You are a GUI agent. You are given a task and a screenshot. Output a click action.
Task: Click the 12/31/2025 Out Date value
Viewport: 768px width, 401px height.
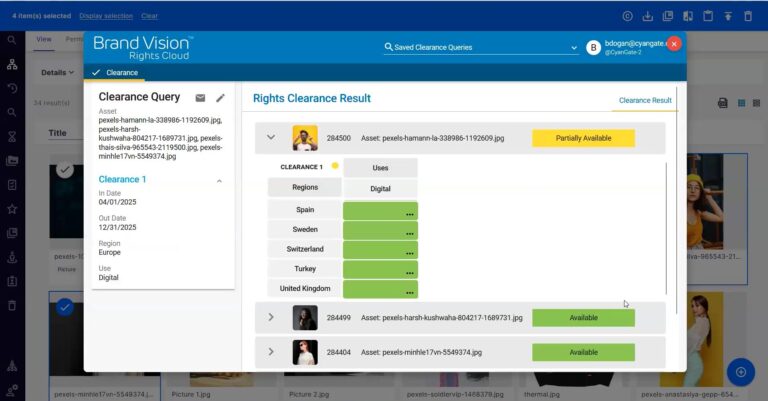118,227
